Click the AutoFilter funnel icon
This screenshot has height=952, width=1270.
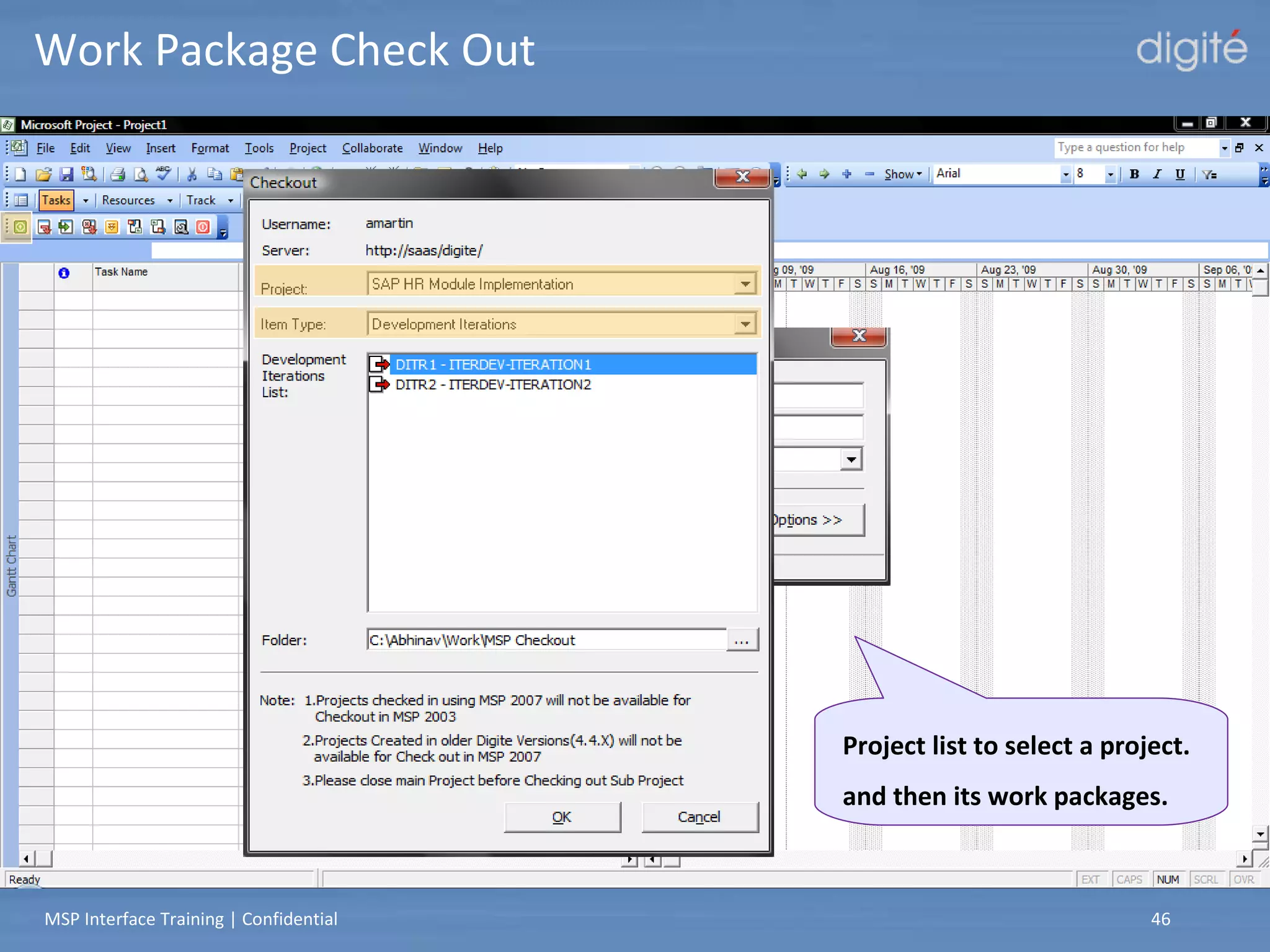[x=1209, y=175]
